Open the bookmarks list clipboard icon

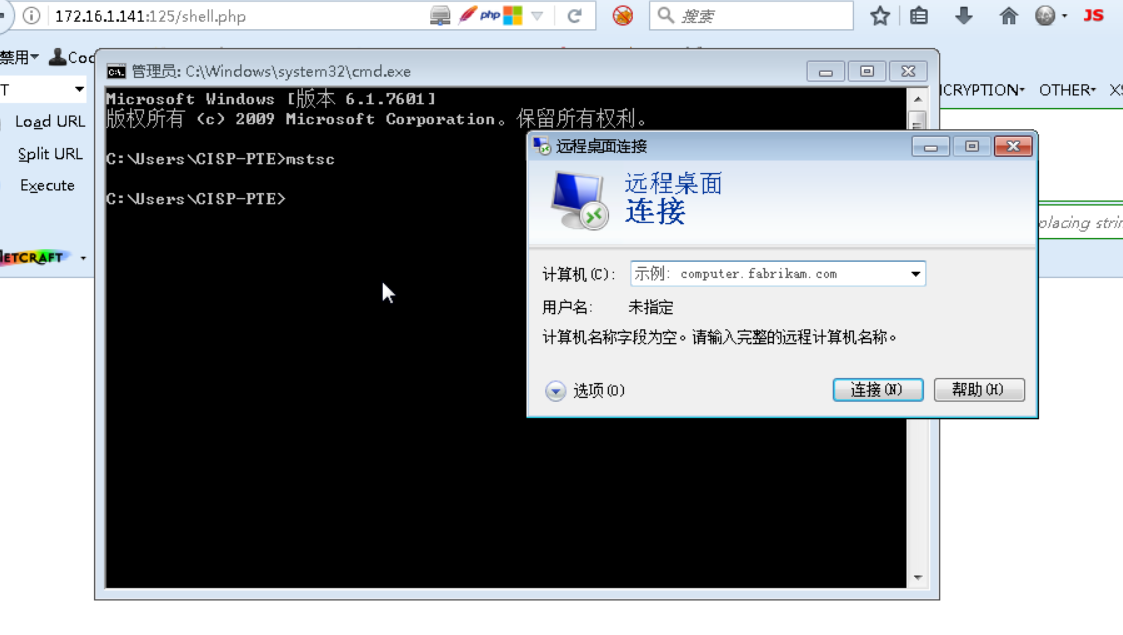pos(919,16)
